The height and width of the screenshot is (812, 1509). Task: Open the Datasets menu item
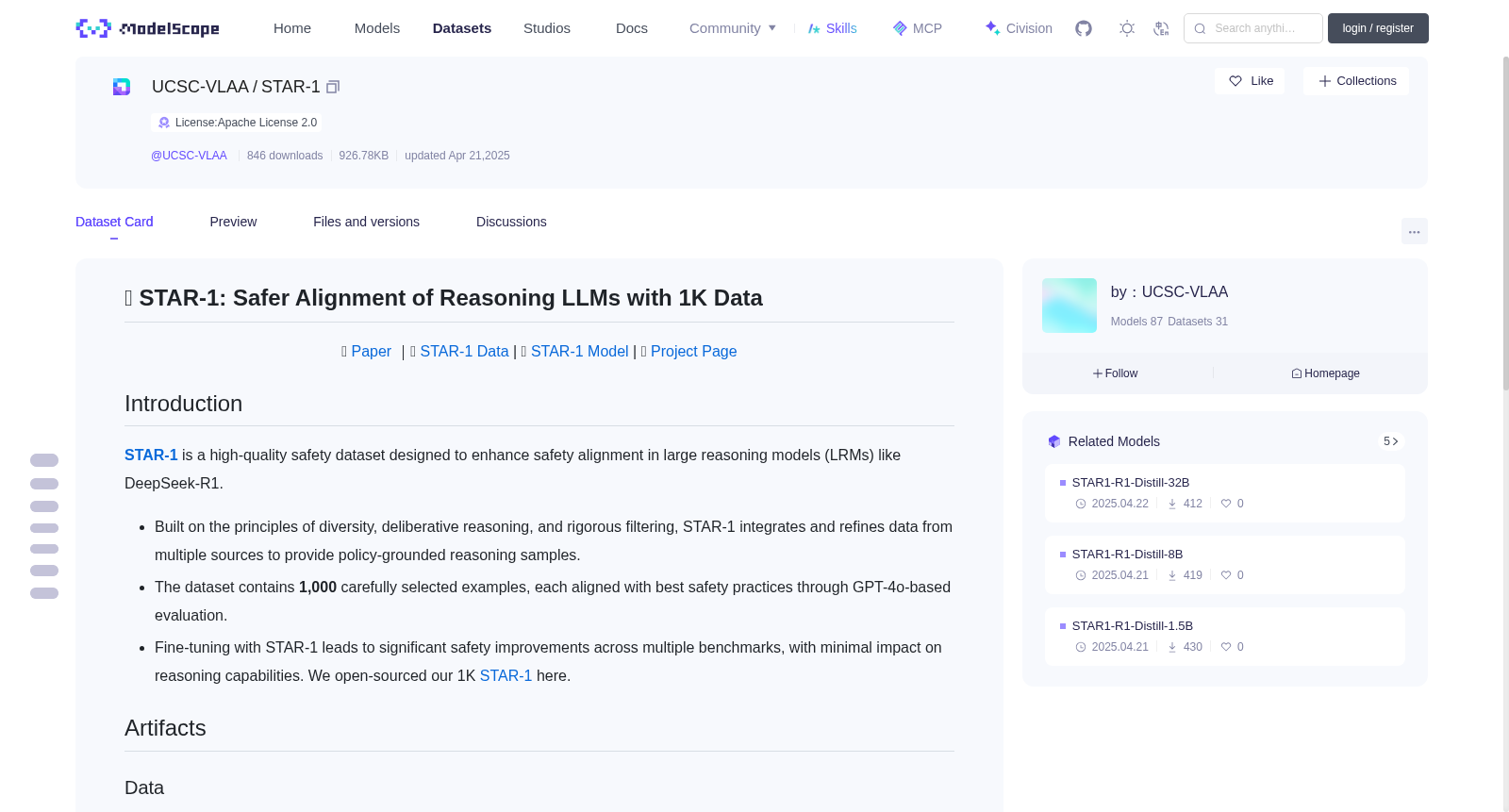pyautogui.click(x=462, y=28)
